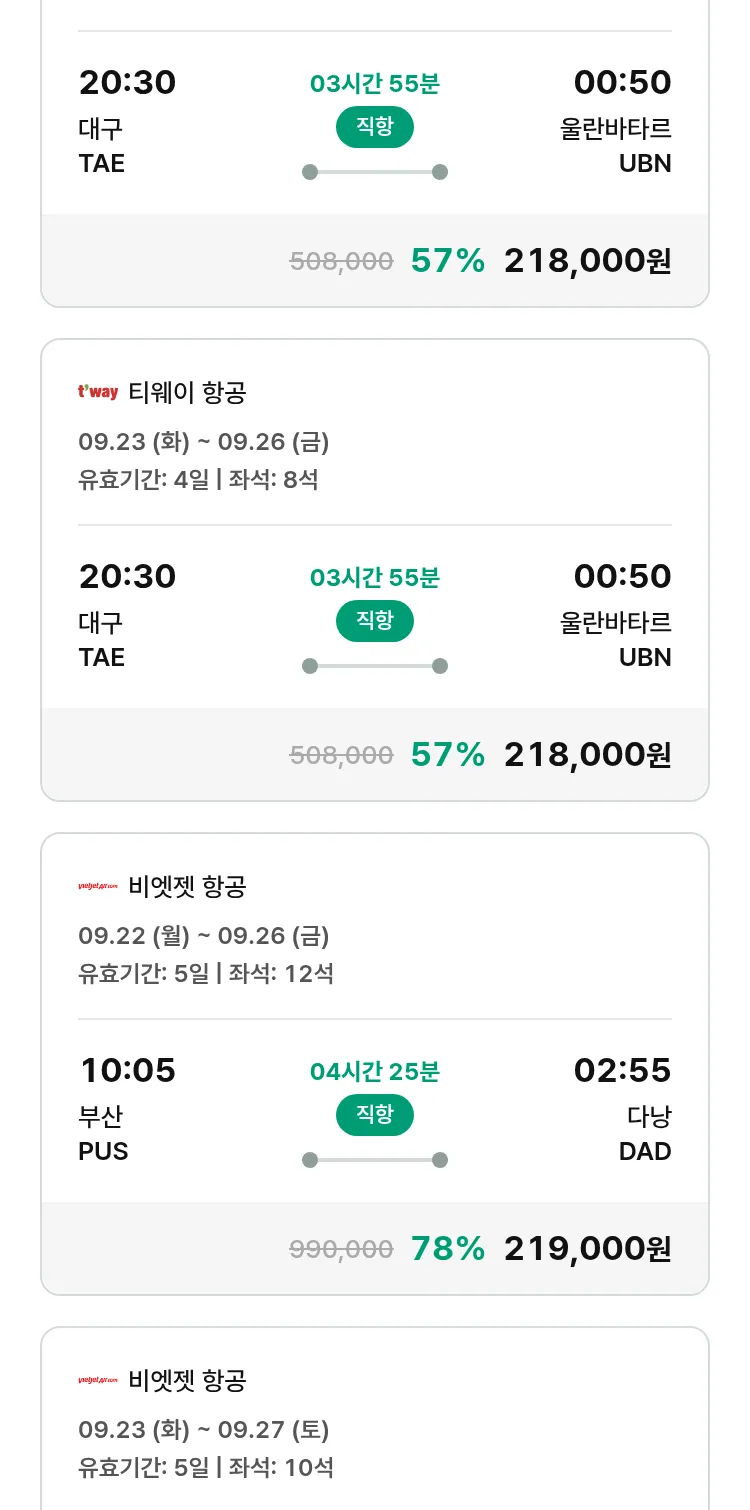Image resolution: width=750 pixels, height=1510 pixels.
Task: Tap the 직항 badge on the T'way card
Action: 374,621
